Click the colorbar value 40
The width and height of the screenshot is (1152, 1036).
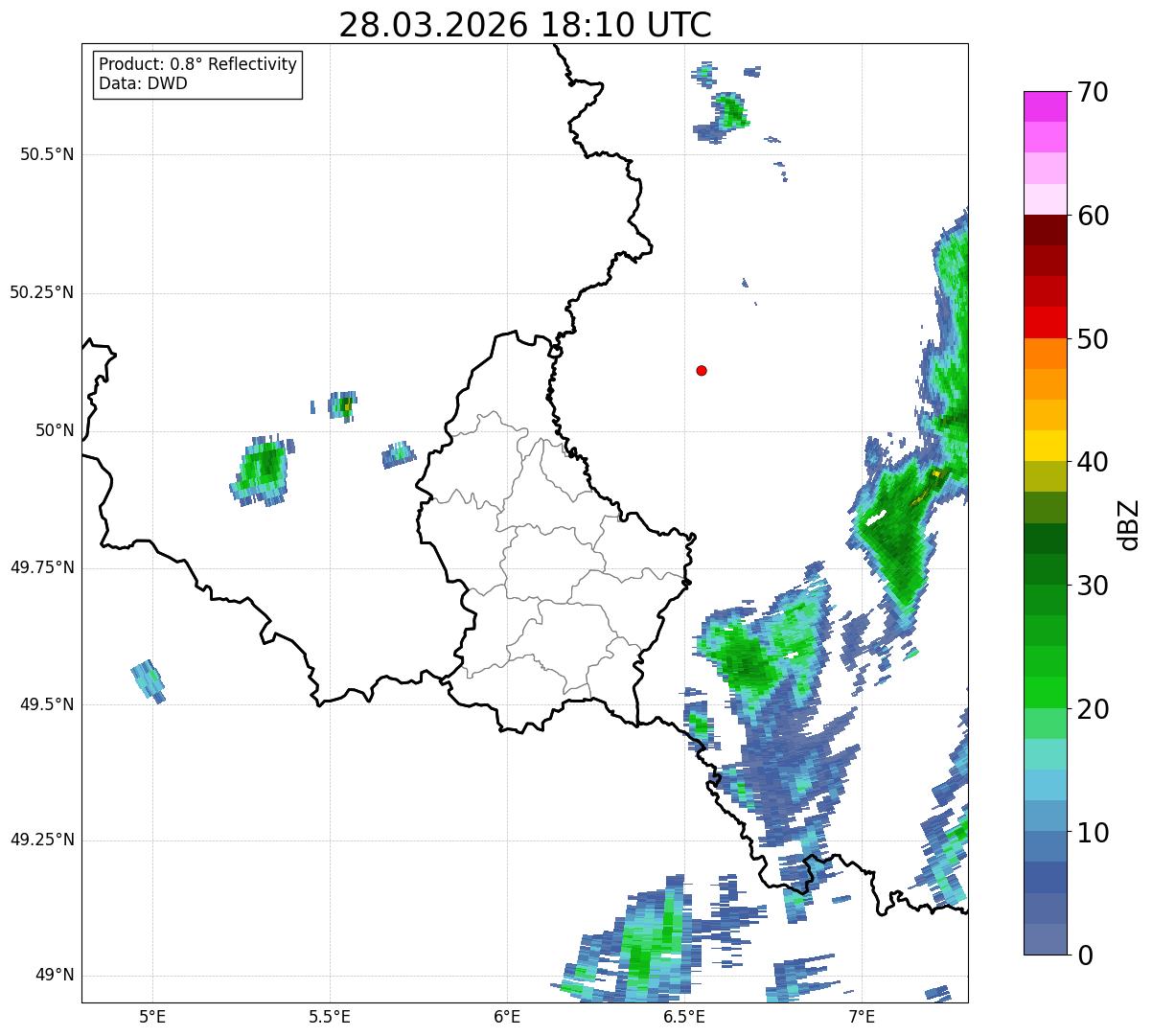tap(1093, 462)
